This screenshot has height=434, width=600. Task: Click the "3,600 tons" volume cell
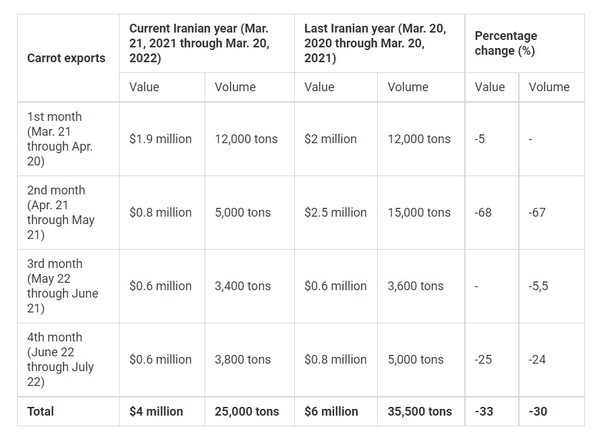click(415, 286)
